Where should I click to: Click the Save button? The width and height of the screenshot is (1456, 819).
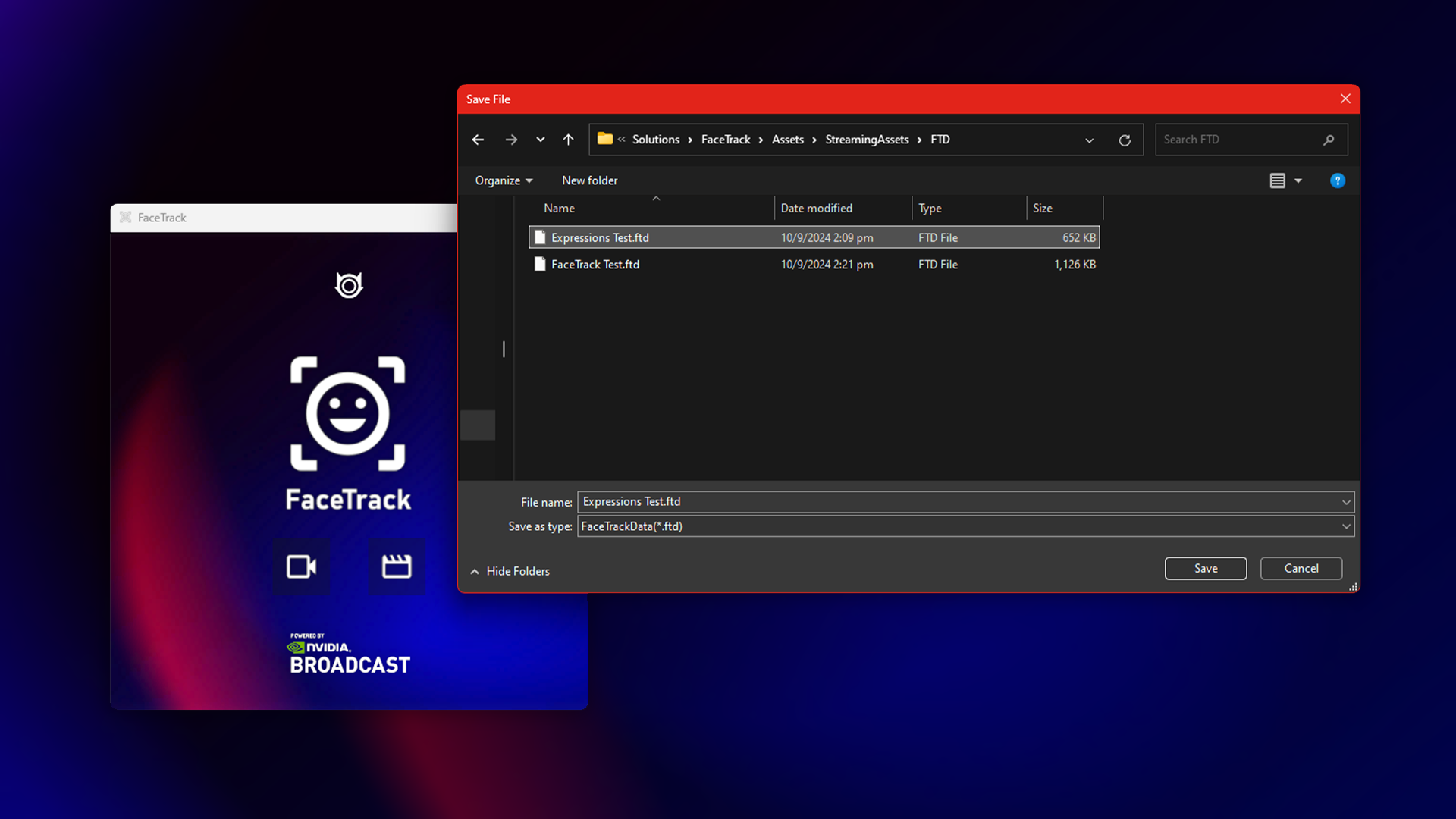[1206, 569]
